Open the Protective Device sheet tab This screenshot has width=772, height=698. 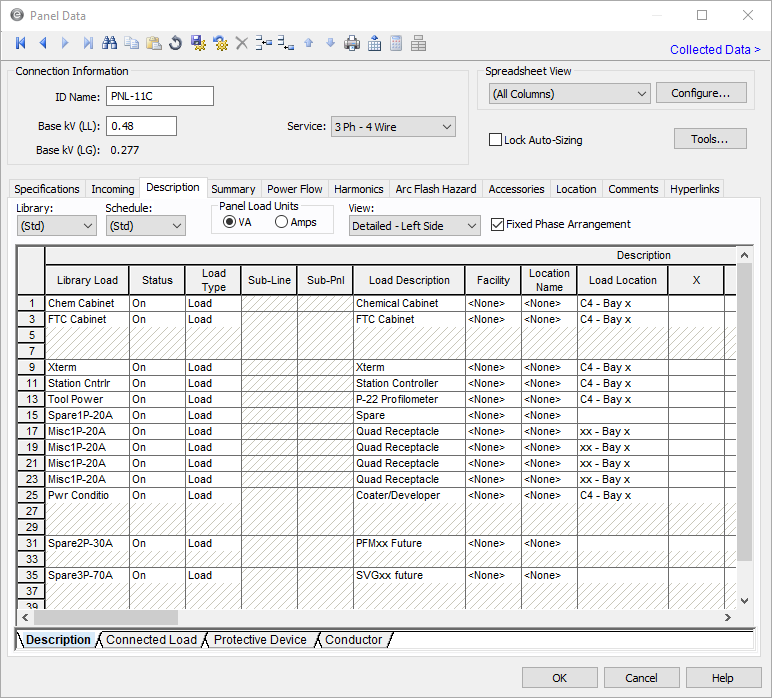coord(260,640)
